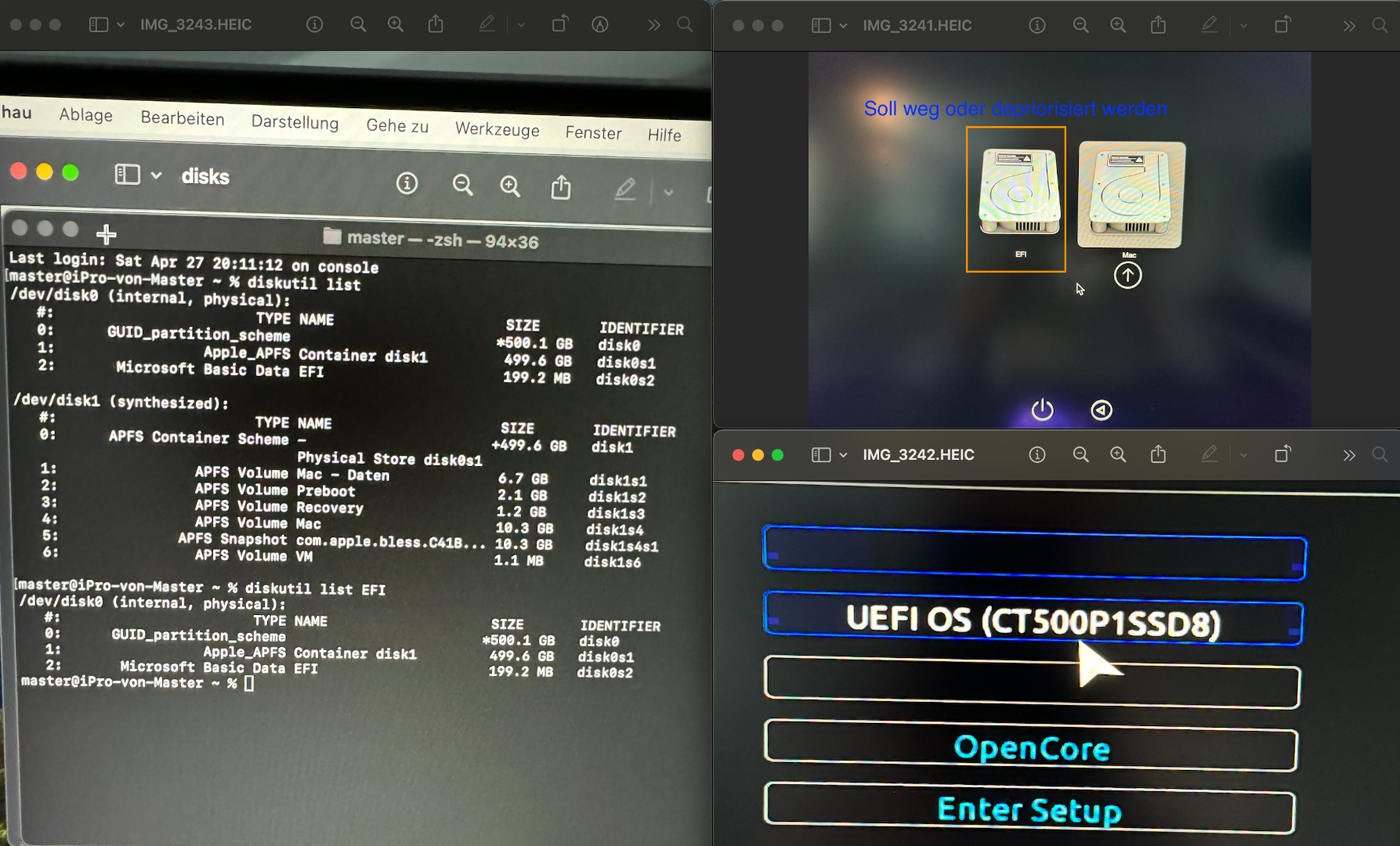Viewport: 1400px width, 846px height.
Task: Open search in the IMG_3242.HEIC window
Action: pos(1380,454)
